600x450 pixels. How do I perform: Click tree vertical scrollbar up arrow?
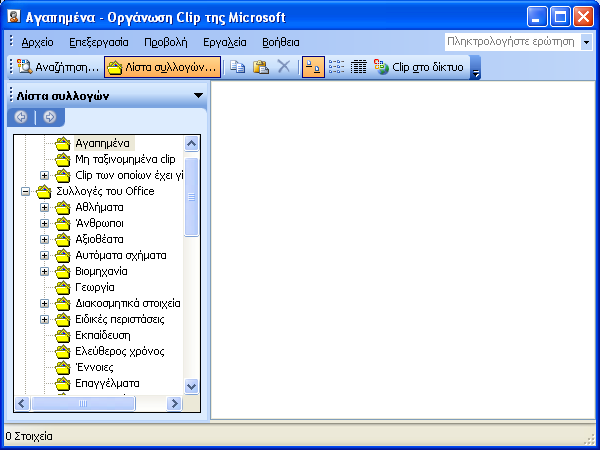pyautogui.click(x=191, y=143)
